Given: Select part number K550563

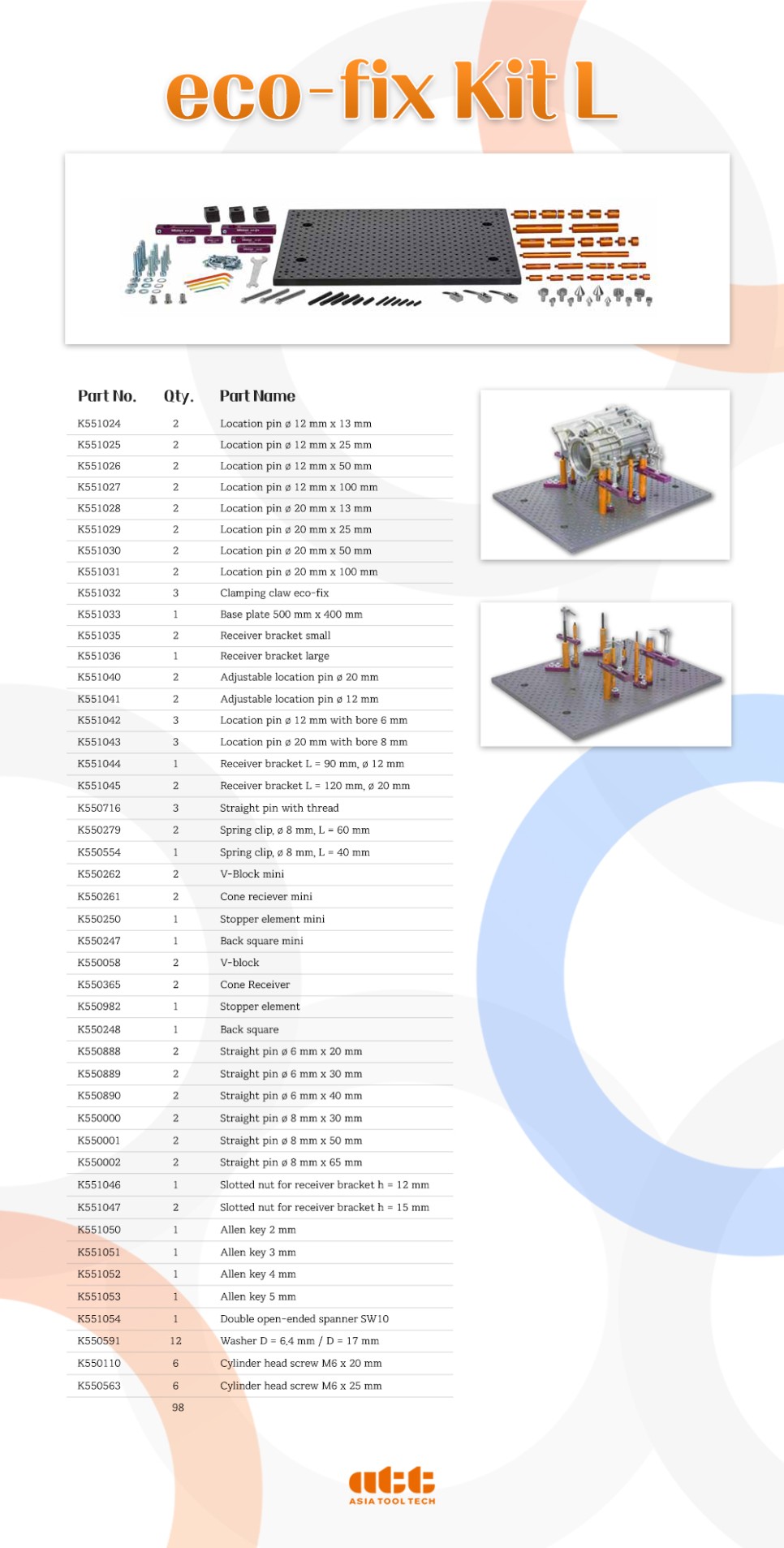Looking at the screenshot, I should [99, 1386].
